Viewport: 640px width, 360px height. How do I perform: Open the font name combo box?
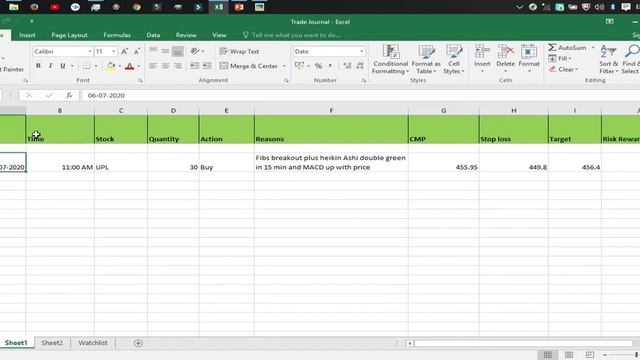62,51
